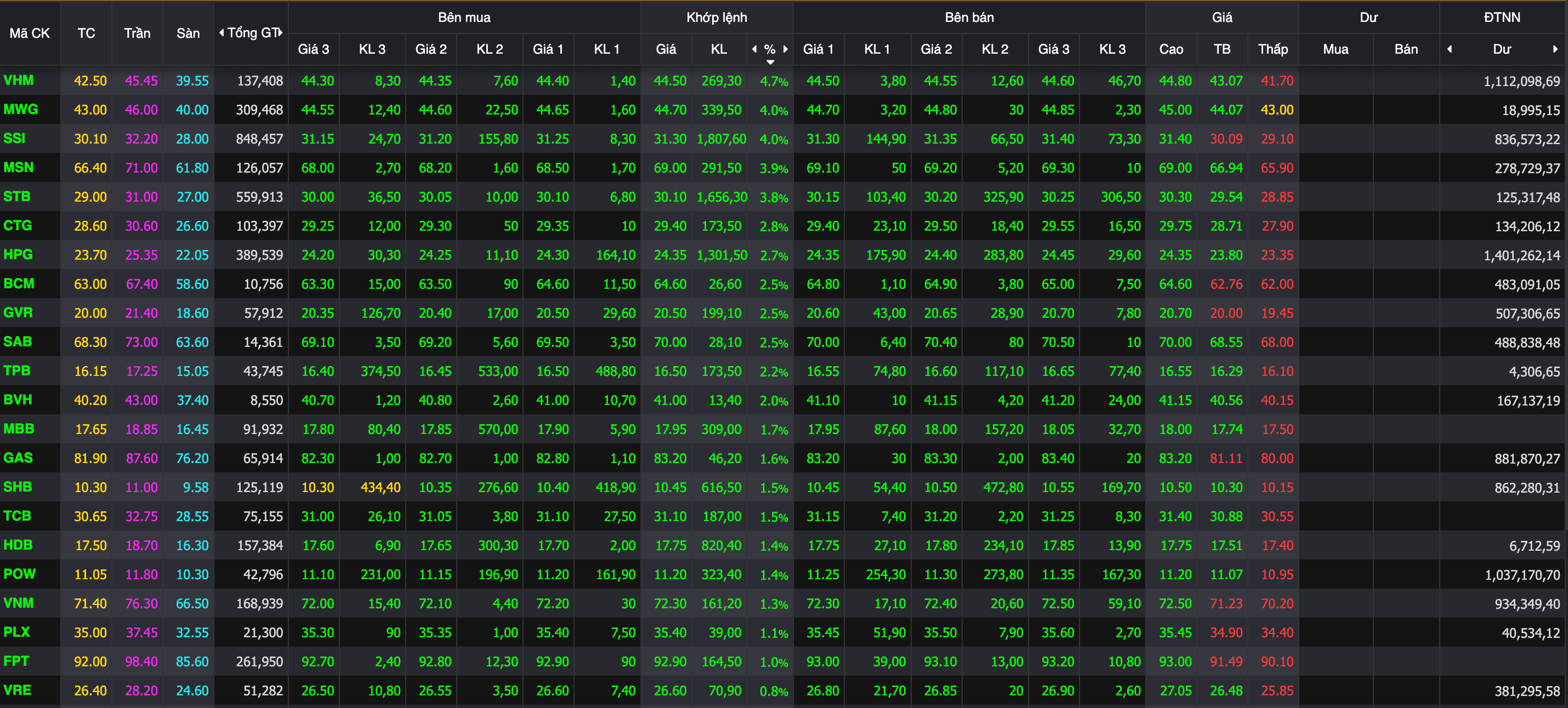
Task: Click POW foreign room 1,037,170,70
Action: [x=1522, y=575]
